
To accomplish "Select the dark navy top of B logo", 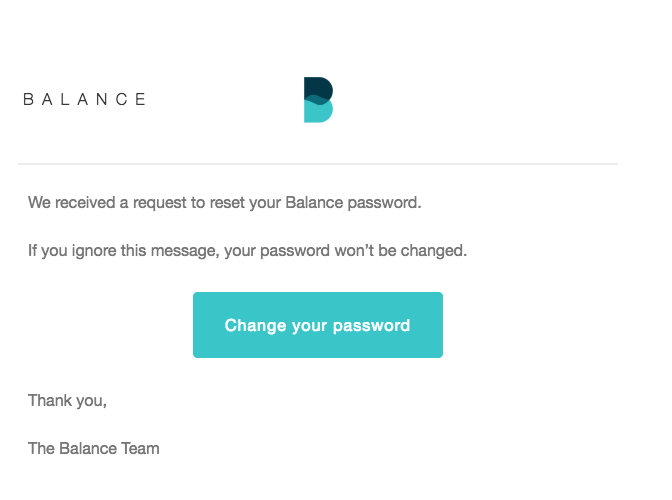I will [318, 88].
